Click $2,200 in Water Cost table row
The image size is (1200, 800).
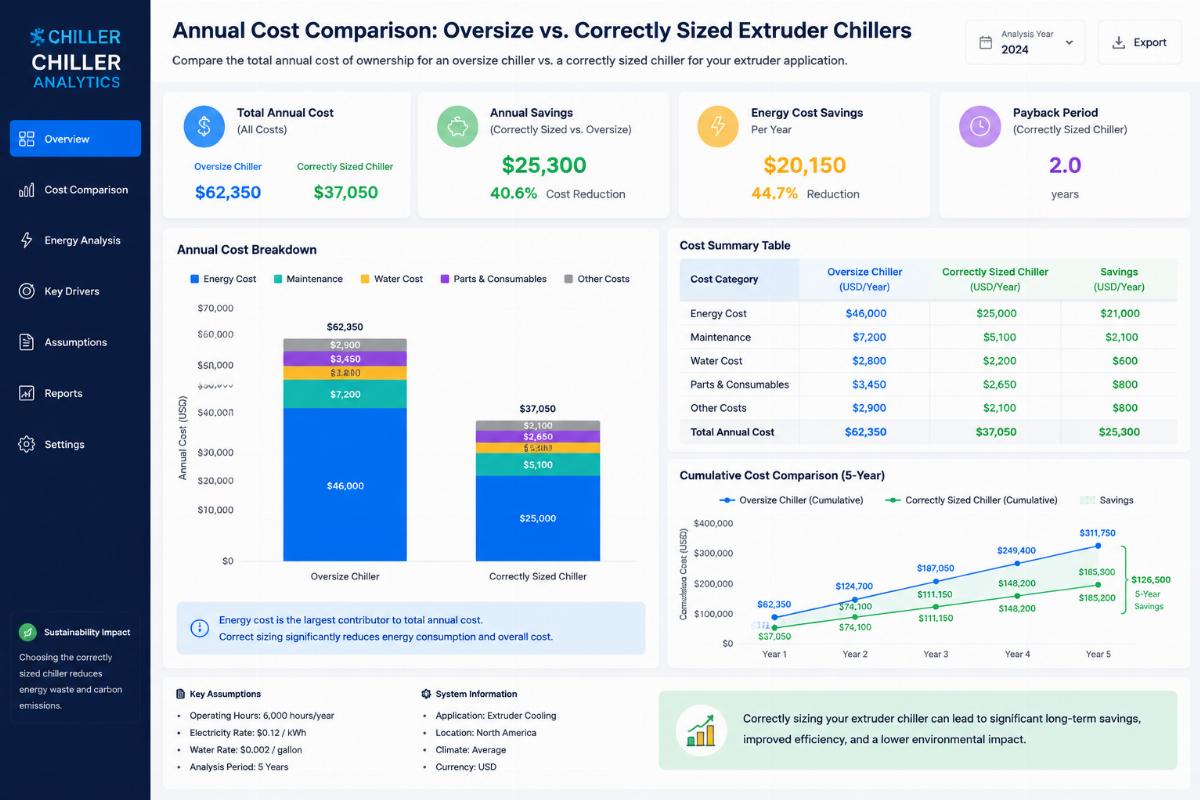998,361
